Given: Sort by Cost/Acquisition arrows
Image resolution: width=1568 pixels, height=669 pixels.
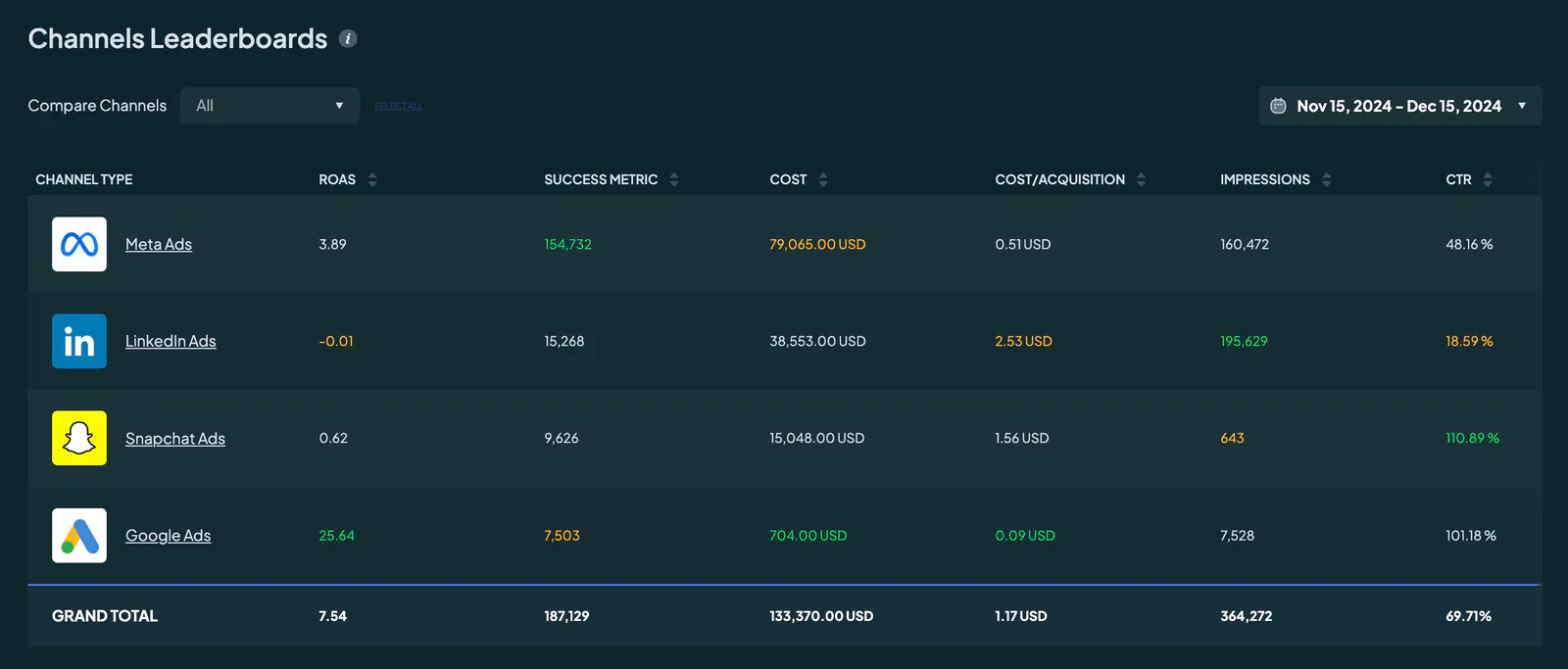Looking at the screenshot, I should tap(1142, 179).
